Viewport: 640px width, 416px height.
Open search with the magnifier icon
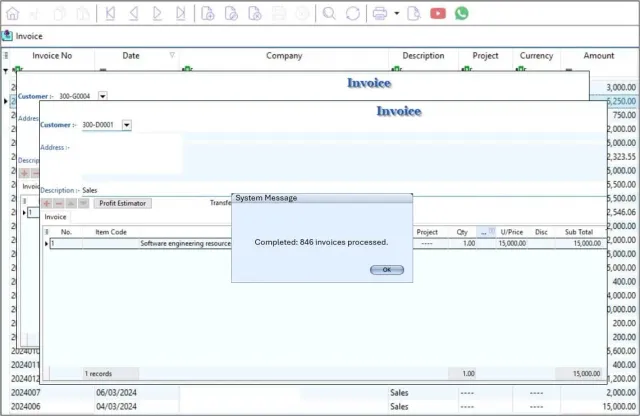coord(329,13)
